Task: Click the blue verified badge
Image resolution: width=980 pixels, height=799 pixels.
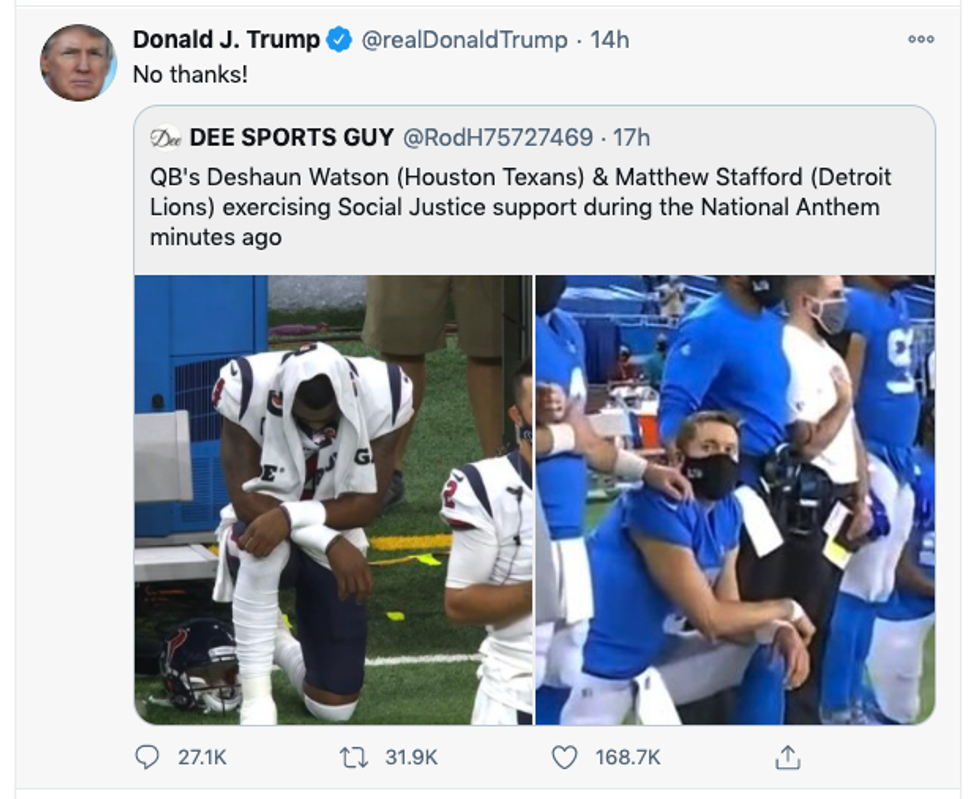Action: [341, 40]
